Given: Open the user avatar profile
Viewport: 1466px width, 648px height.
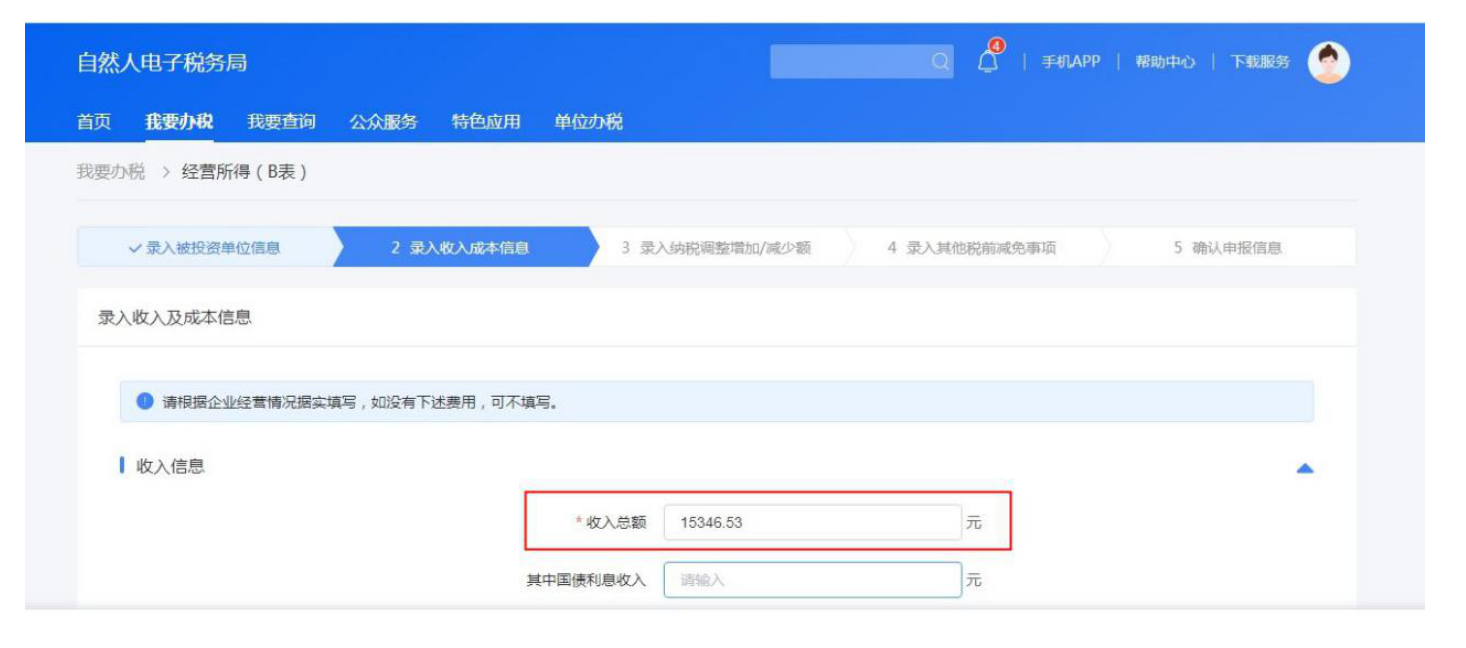Looking at the screenshot, I should pyautogui.click(x=1328, y=62).
